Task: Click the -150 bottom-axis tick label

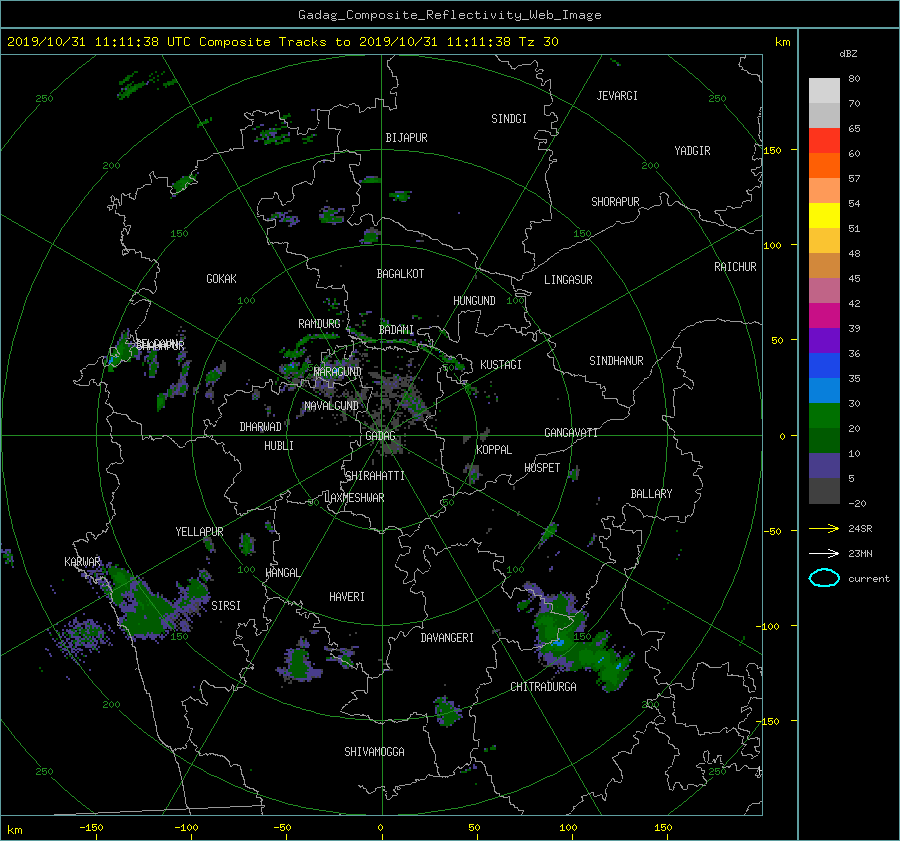Action: pyautogui.click(x=91, y=828)
